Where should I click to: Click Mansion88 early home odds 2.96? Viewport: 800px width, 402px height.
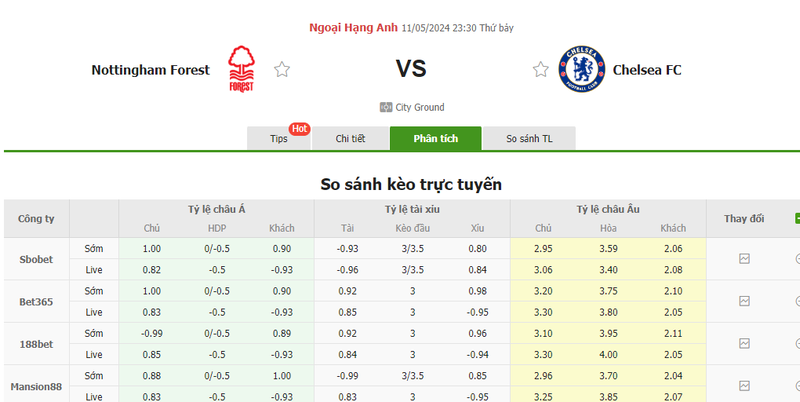(x=543, y=375)
